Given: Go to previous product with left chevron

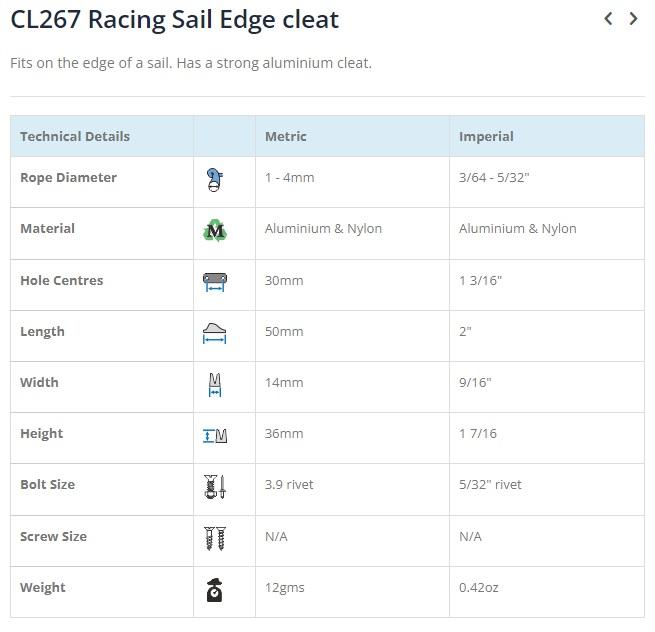Looking at the screenshot, I should tap(608, 18).
